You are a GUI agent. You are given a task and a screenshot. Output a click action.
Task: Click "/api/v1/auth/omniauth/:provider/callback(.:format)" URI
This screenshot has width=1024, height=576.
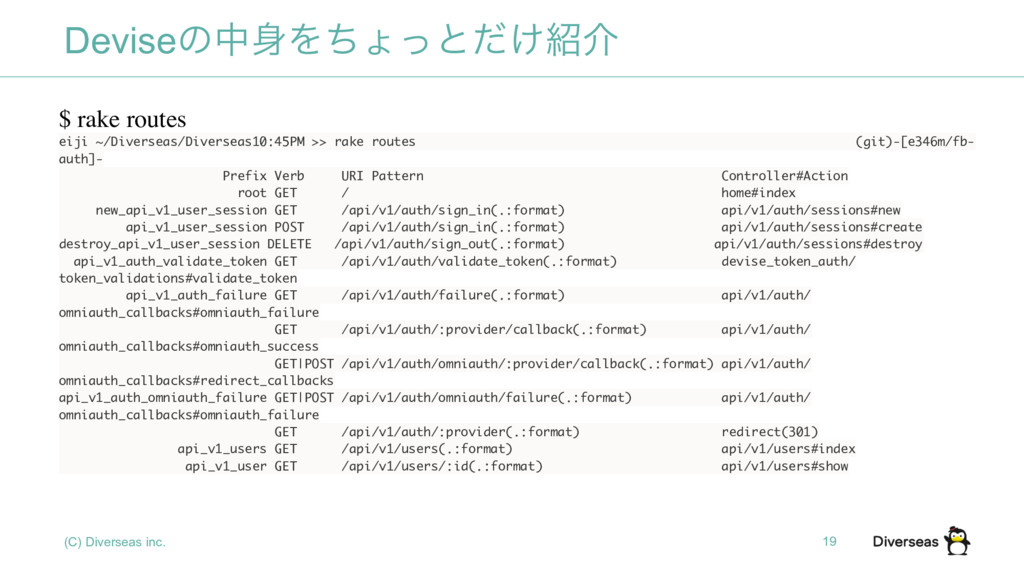coord(527,364)
